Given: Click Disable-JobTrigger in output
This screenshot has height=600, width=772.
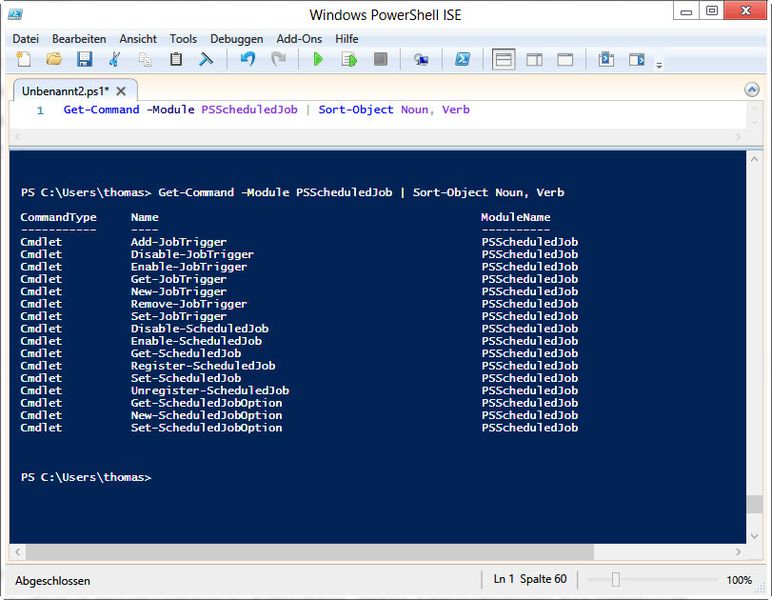Looking at the screenshot, I should (x=192, y=254).
